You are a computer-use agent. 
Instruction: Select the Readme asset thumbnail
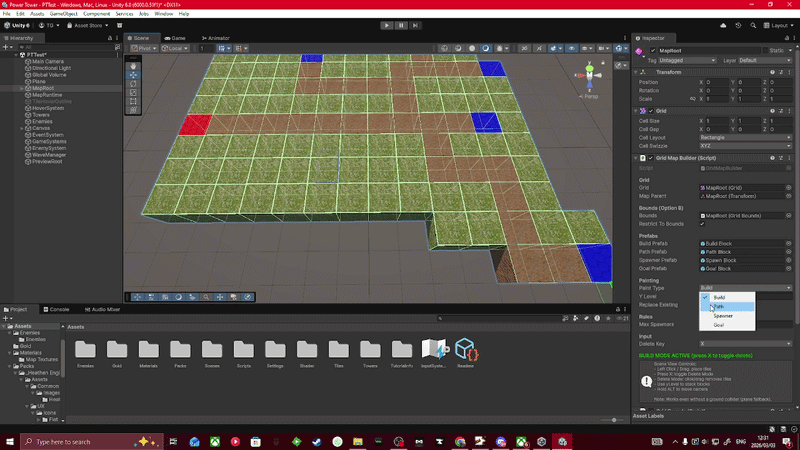465,353
